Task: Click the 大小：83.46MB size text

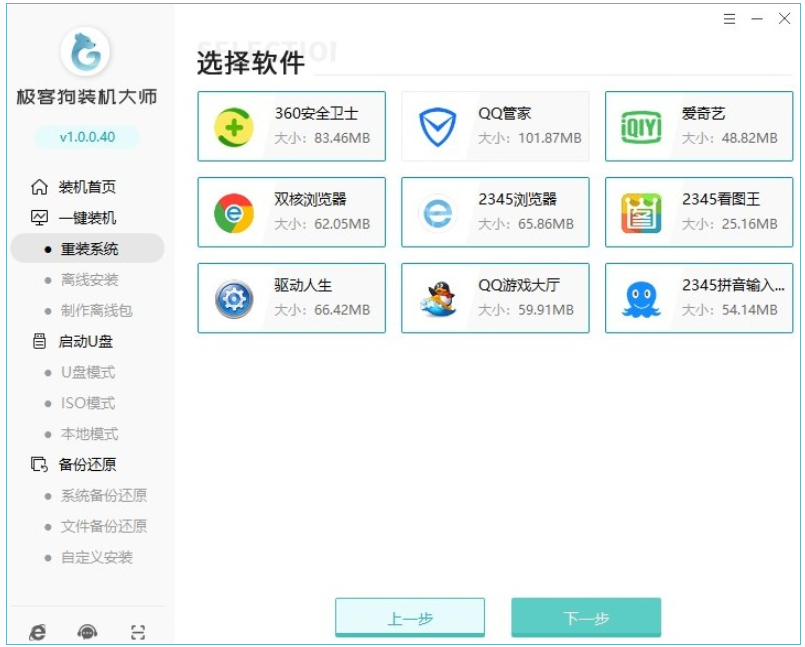Action: click(322, 138)
